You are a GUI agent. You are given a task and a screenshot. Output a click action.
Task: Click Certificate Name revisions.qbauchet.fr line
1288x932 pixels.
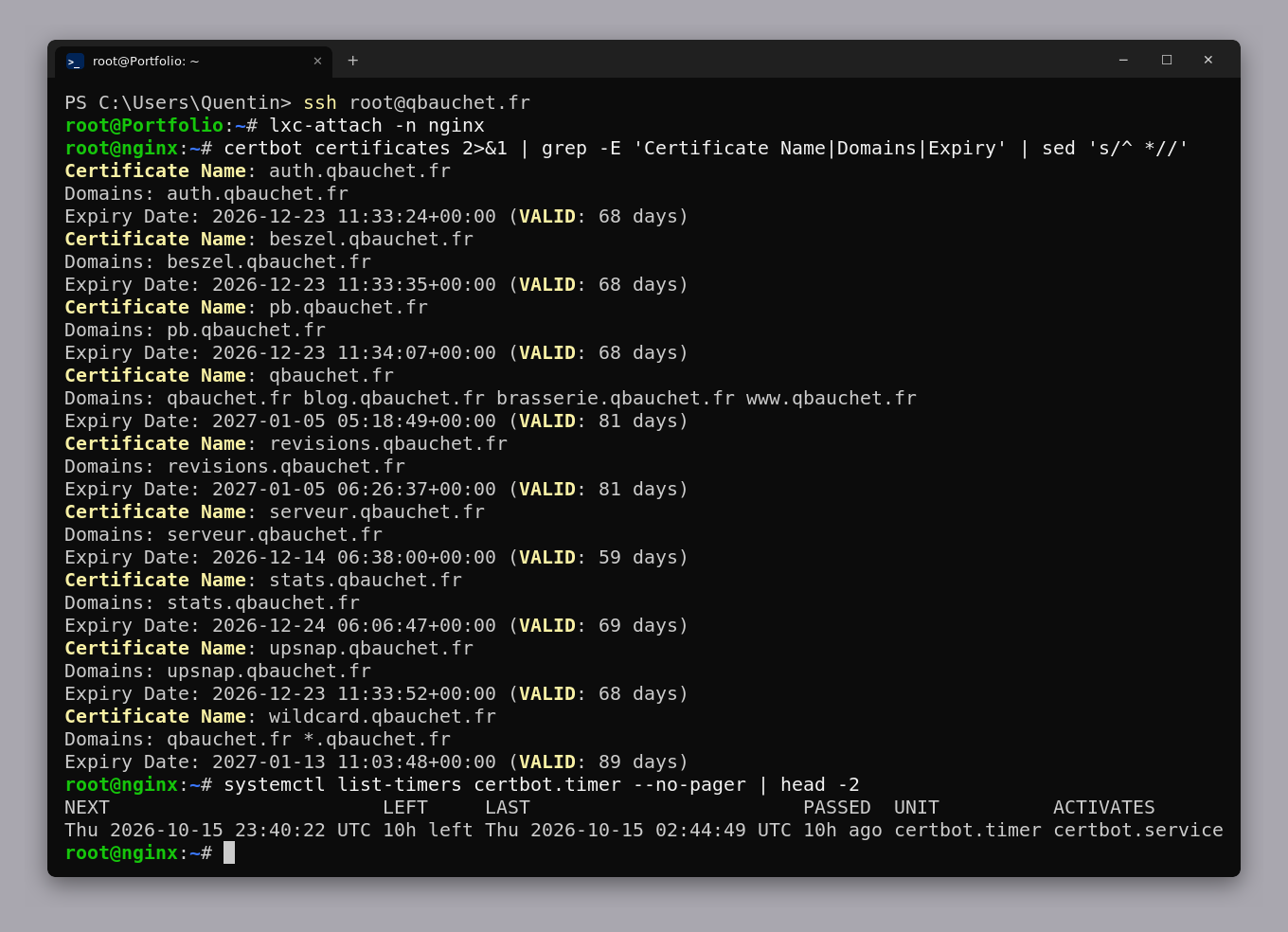click(x=286, y=443)
